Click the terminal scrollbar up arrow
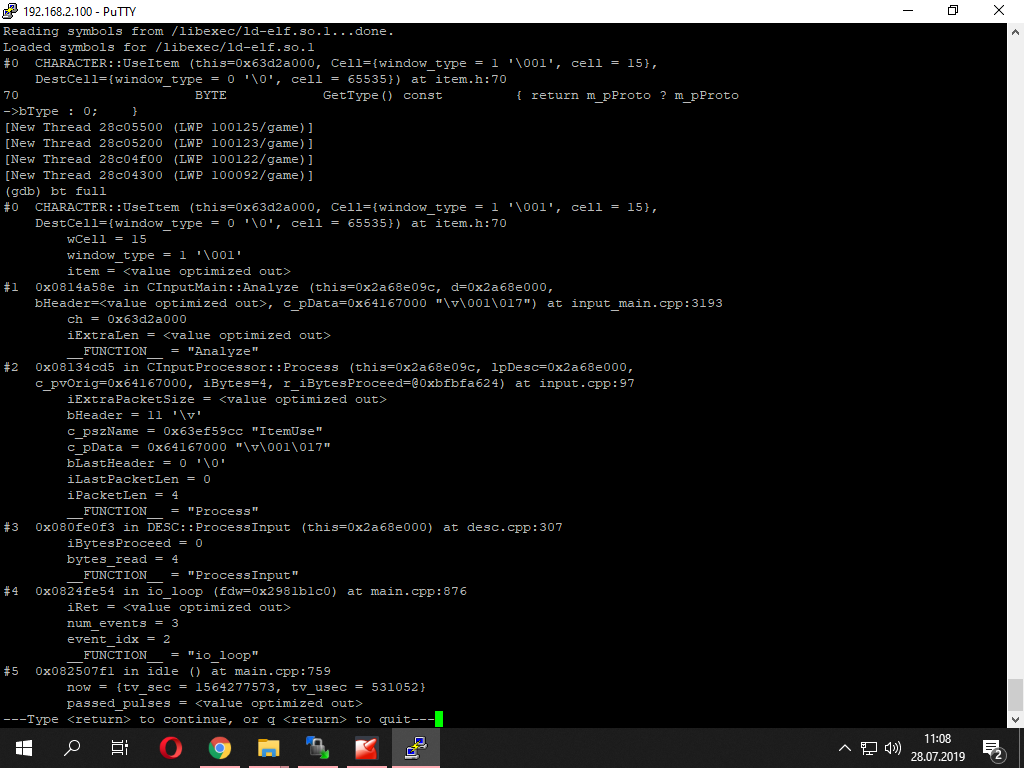The image size is (1024, 768). (x=1015, y=31)
